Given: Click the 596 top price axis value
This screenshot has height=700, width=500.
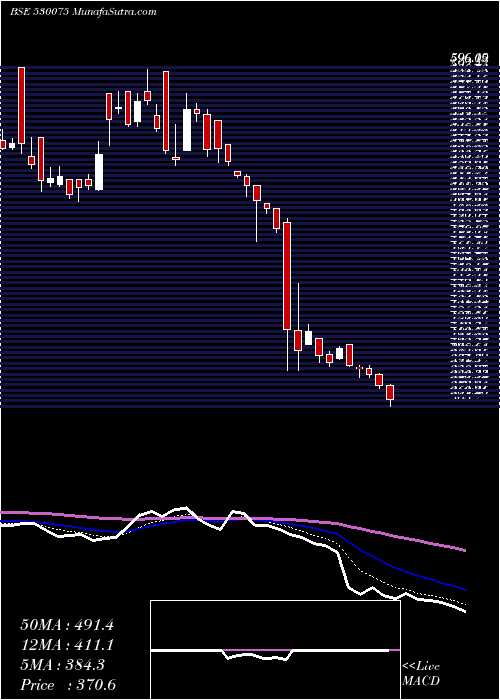Looking at the screenshot, I should [468, 58].
